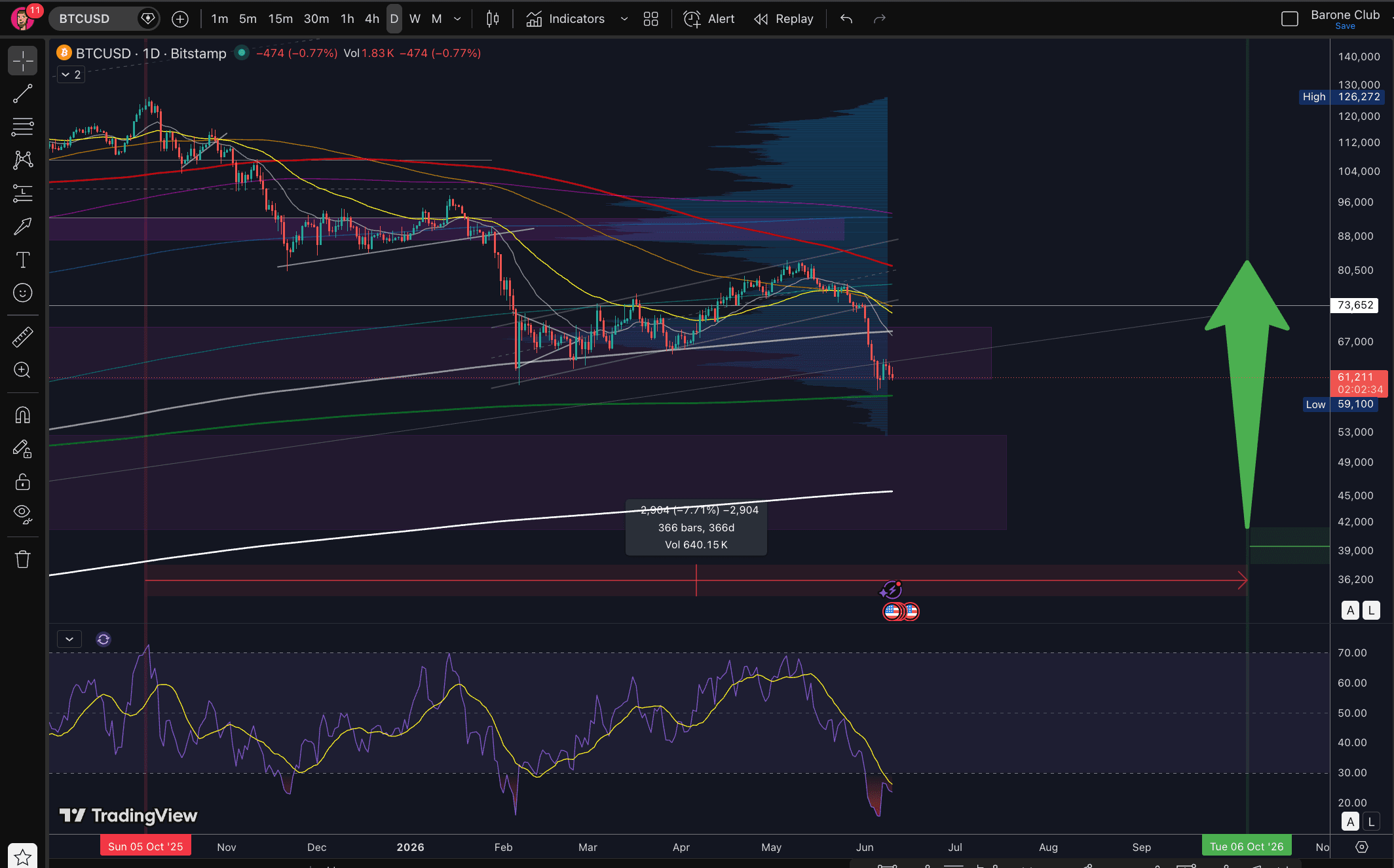The width and height of the screenshot is (1394, 868).
Task: Open the Barone Club layout name
Action: click(x=1345, y=15)
